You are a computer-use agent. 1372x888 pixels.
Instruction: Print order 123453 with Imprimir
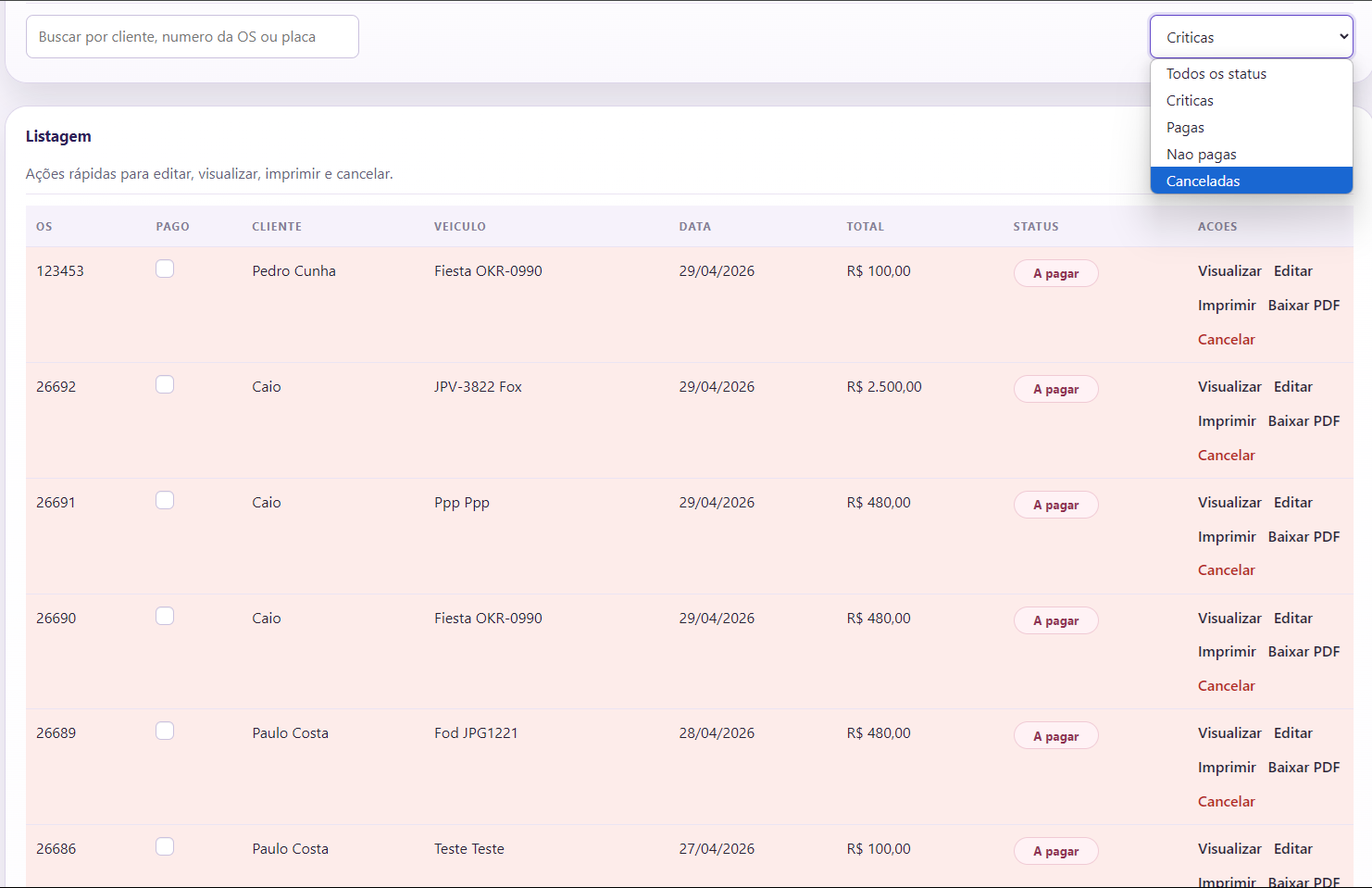[1227, 306]
